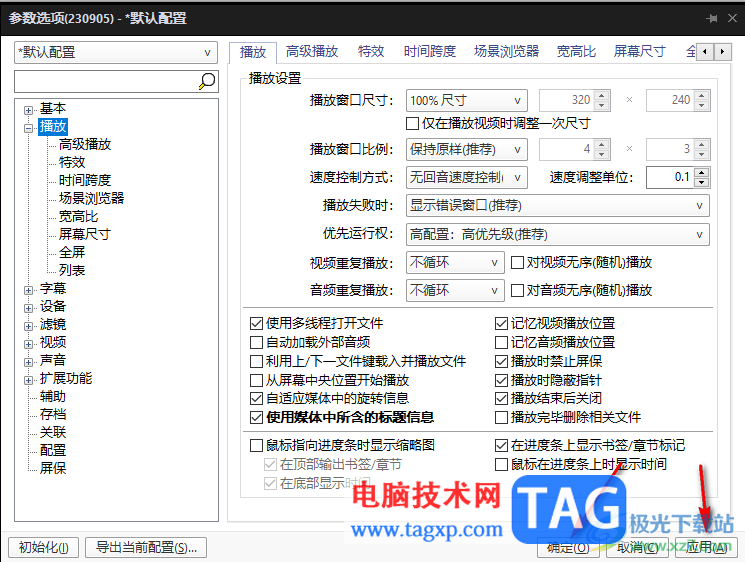Open the 播放失败时 dropdown
Screen dimensions: 745x562
point(558,206)
